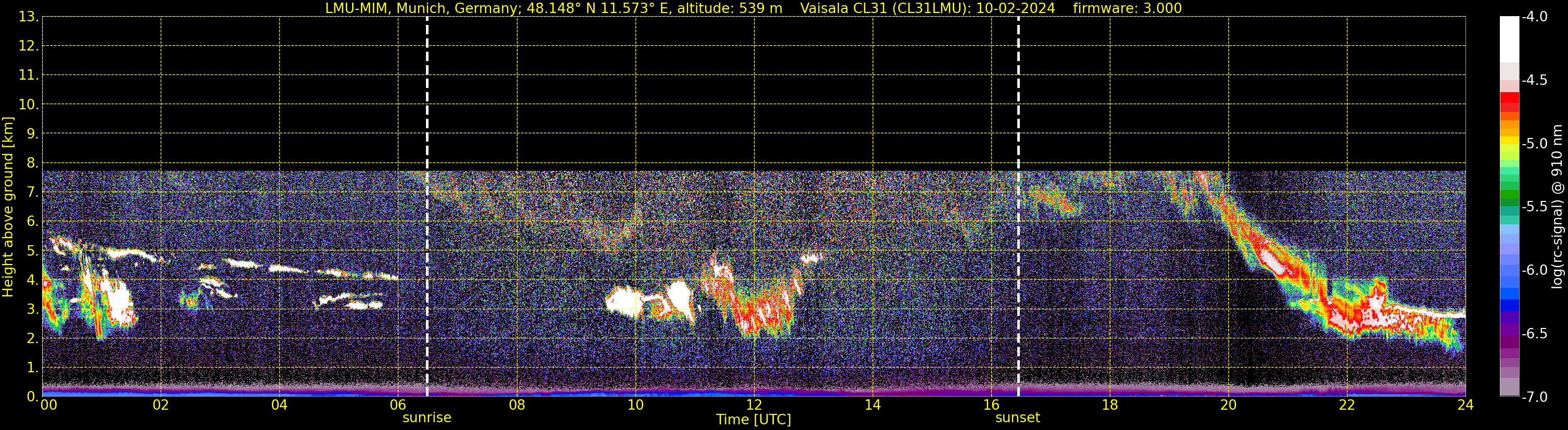Click the x-axis tick label '14'
Image resolution: width=1568 pixels, height=430 pixels.
873,405
